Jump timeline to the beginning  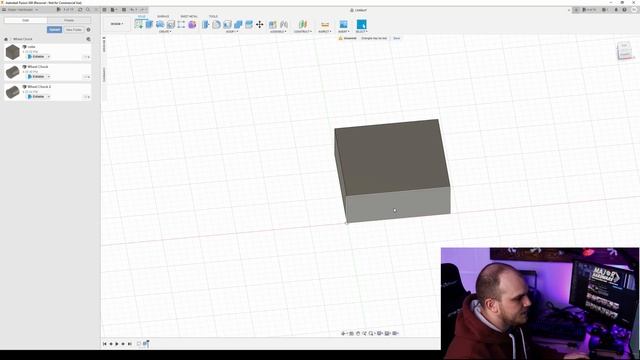[x=104, y=344]
